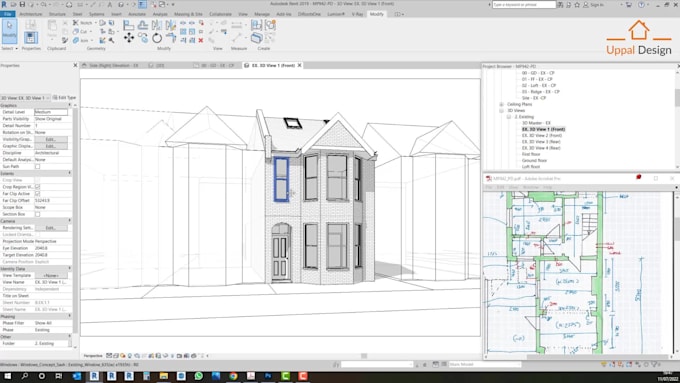The image size is (680, 383).
Task: Open Photoshop from the taskbar
Action: pos(268,376)
